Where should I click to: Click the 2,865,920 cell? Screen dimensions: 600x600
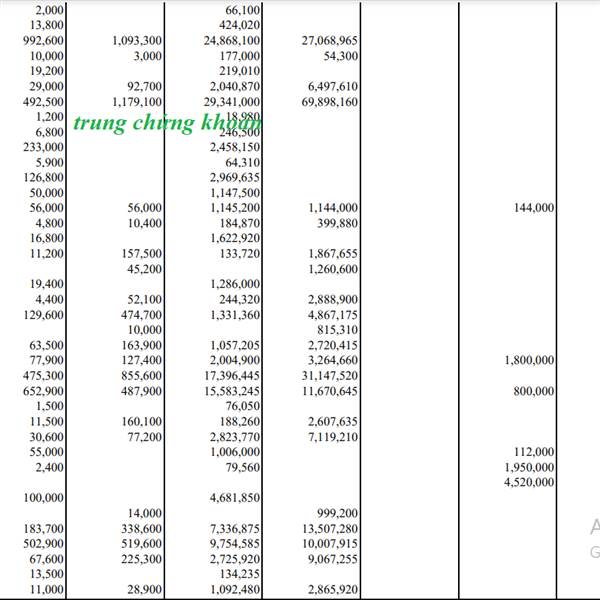[x=333, y=589]
